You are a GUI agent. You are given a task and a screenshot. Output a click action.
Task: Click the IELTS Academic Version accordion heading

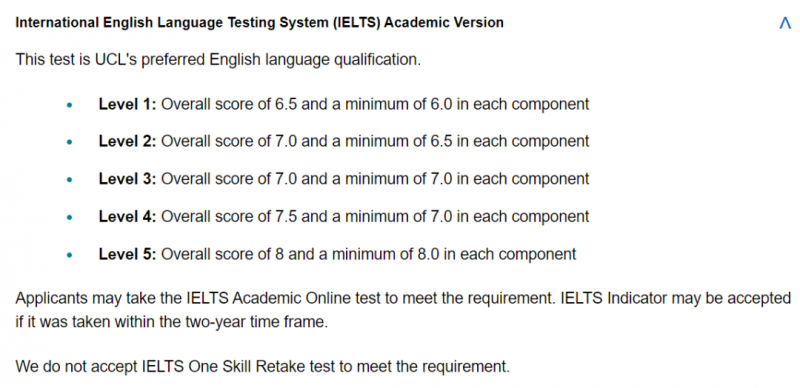coord(259,23)
